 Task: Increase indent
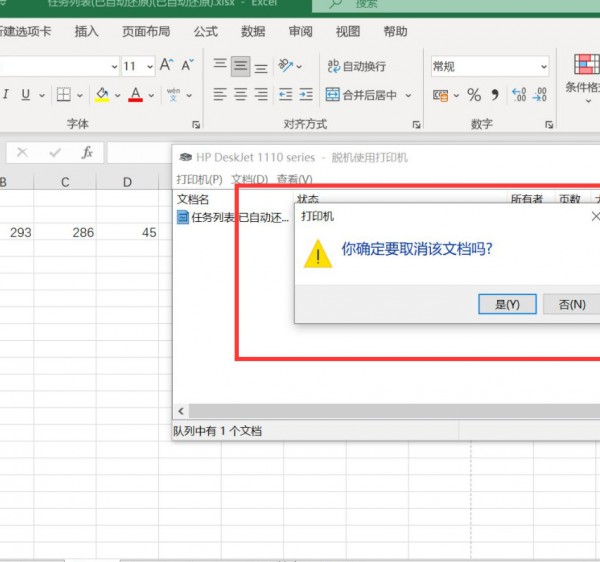click(306, 94)
